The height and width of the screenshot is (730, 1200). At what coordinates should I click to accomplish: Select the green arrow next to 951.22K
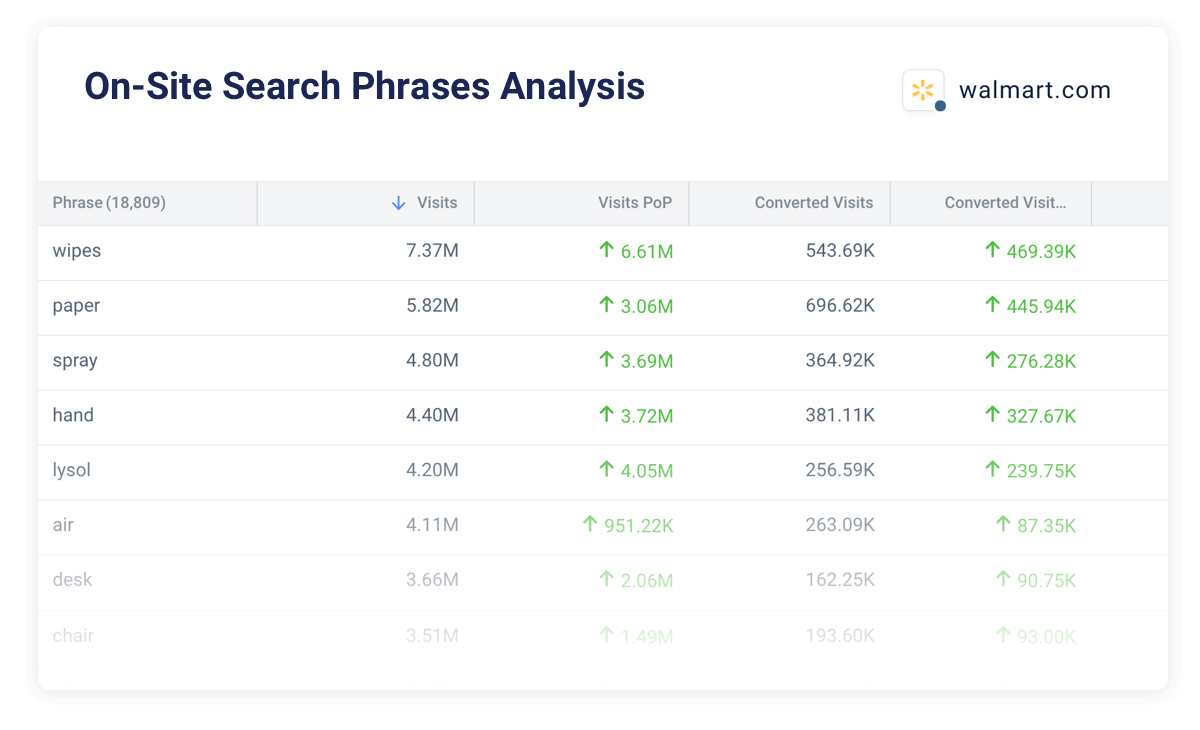coord(592,525)
